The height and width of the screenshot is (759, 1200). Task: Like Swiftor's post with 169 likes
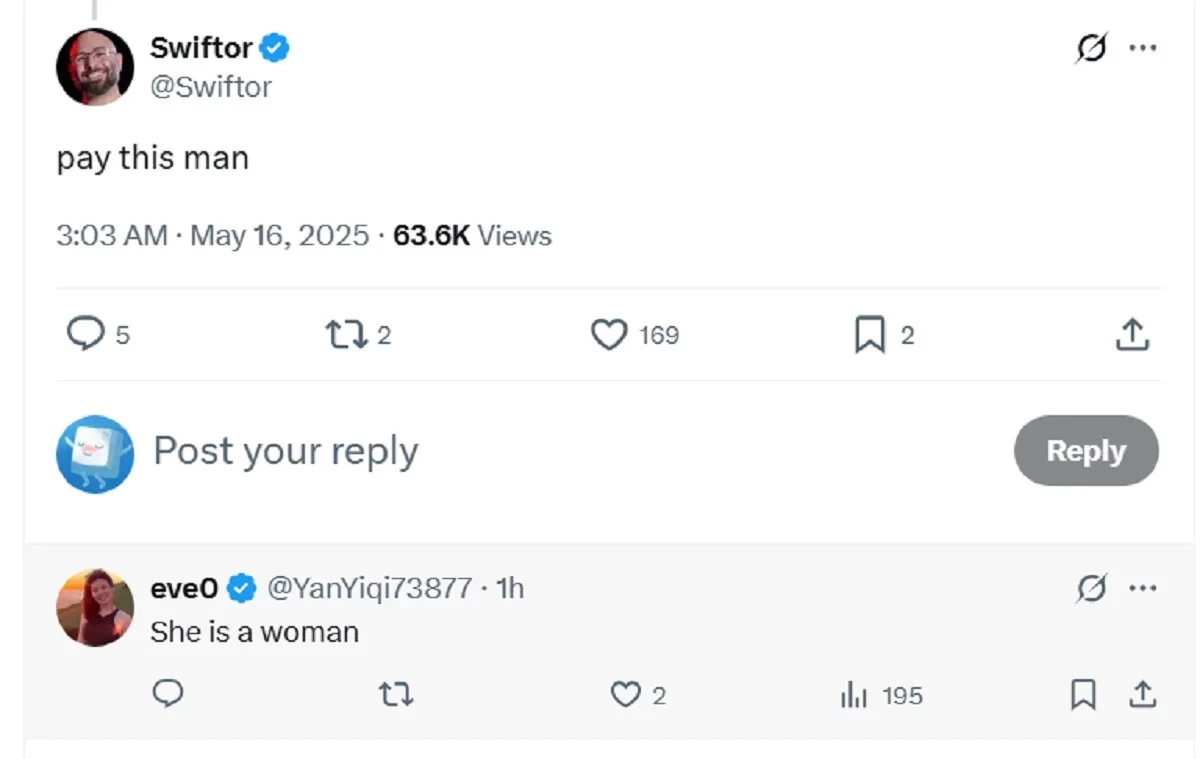click(609, 334)
